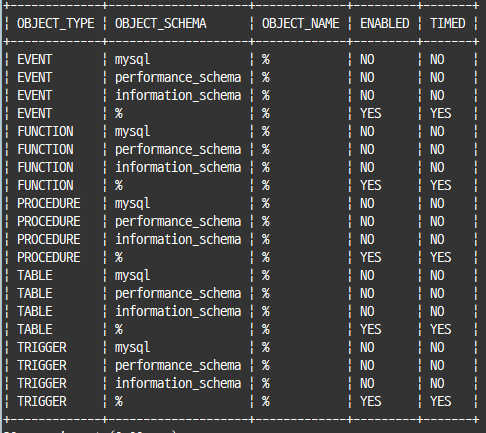
Task: Click 'EVENT' in the performance_schema row
Action: coord(35,78)
